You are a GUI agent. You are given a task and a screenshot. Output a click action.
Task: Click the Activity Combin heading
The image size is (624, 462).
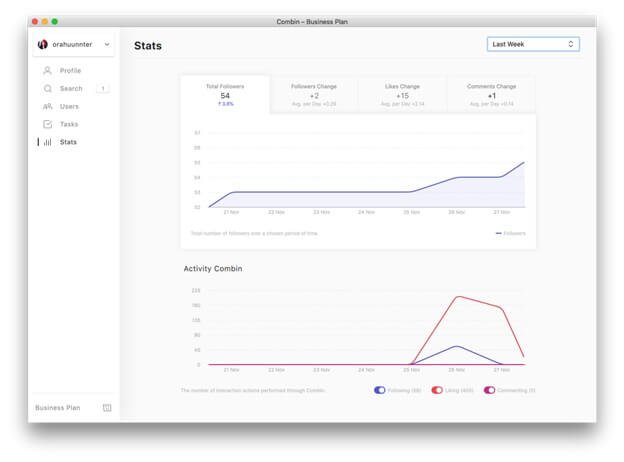[x=213, y=269]
